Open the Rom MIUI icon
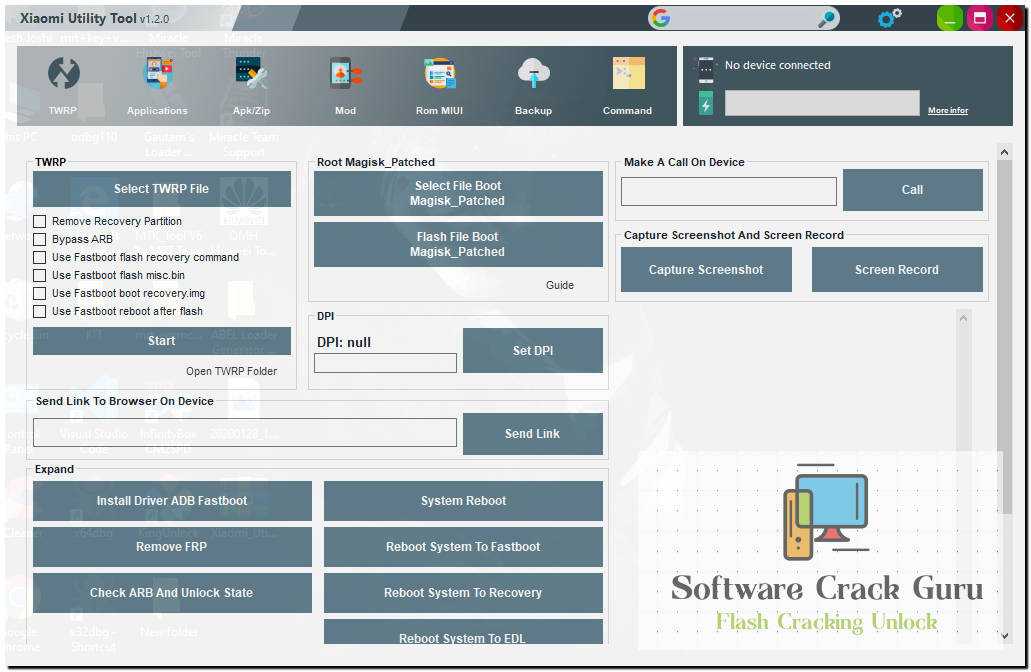Viewport: 1031px width, 672px height. [x=439, y=73]
